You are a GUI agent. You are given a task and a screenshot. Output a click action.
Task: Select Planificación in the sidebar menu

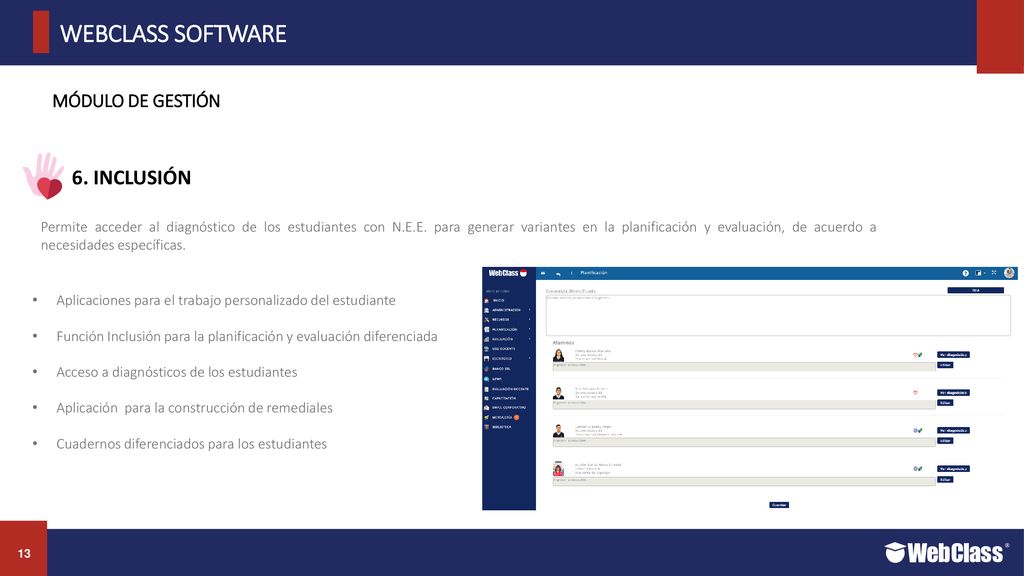coord(504,329)
